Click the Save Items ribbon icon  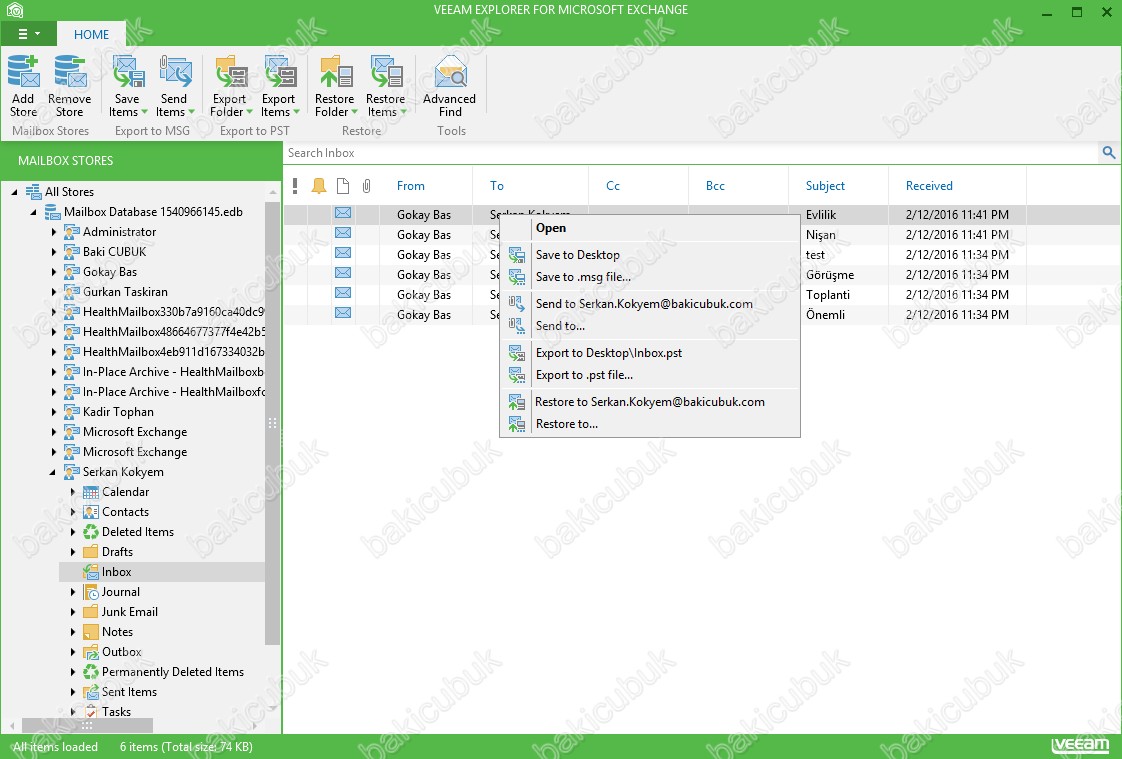click(128, 72)
